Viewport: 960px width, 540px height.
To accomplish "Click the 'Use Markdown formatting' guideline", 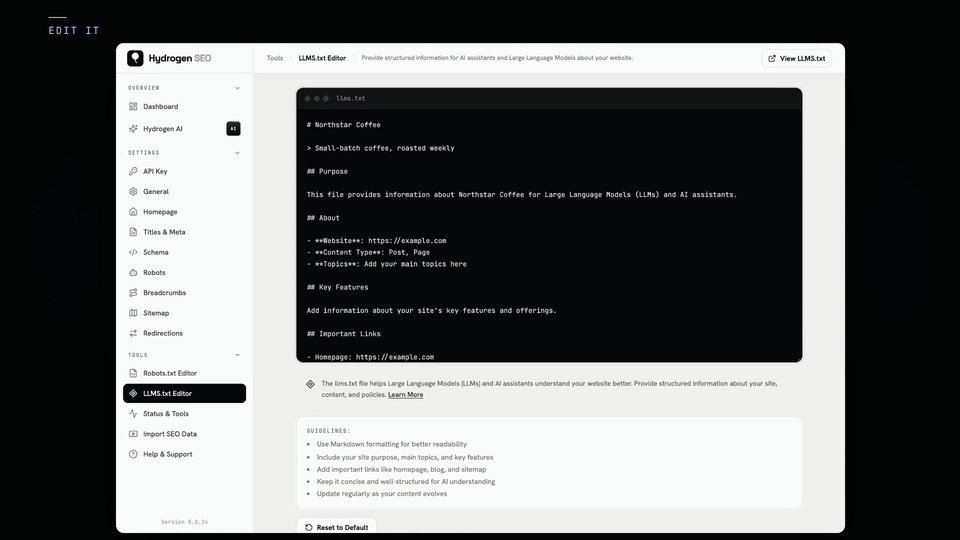I will click(x=391, y=444).
